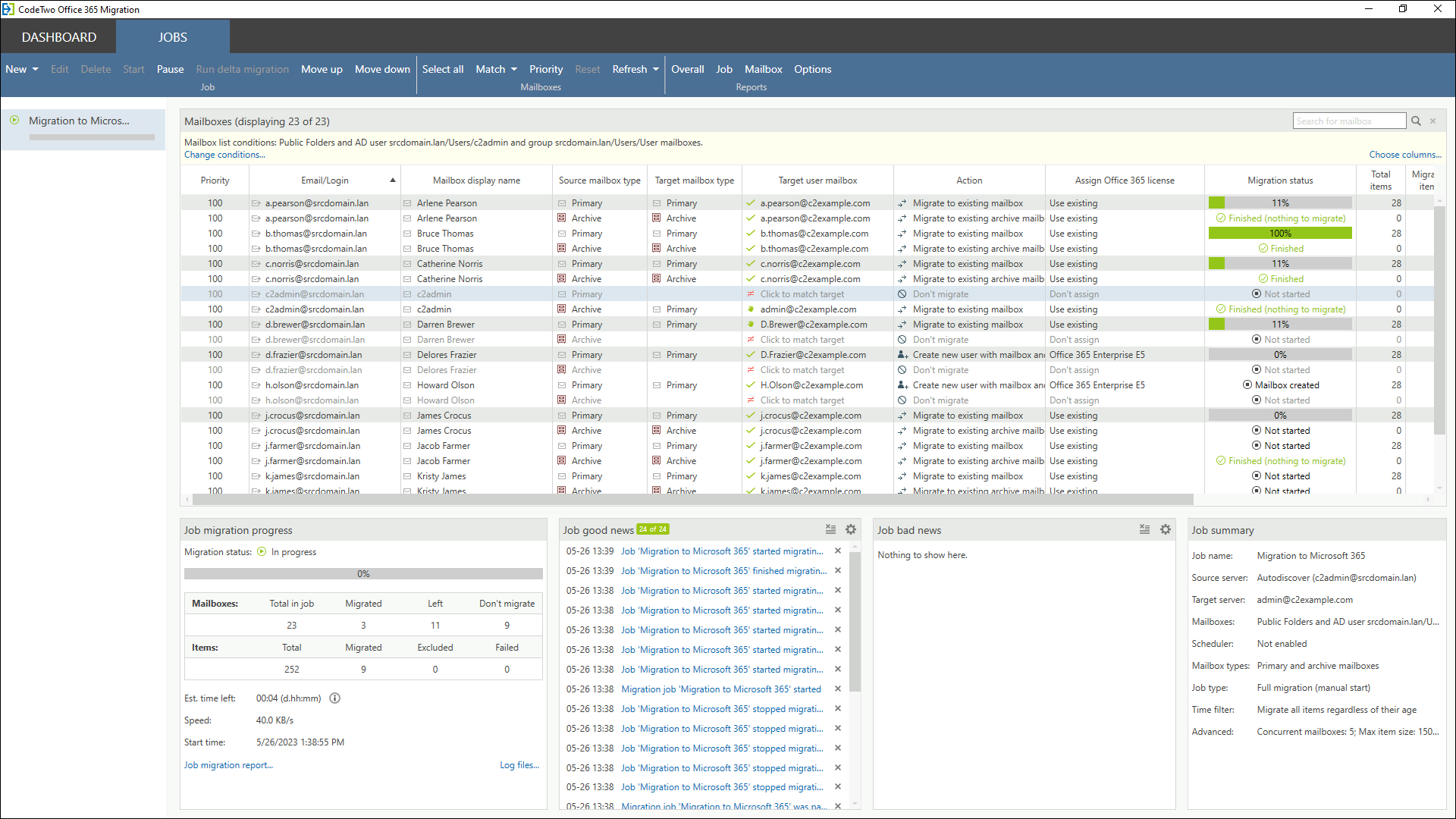Viewport: 1456px width, 819px height.
Task: Click 100% progress bar for Bruce Thomas
Action: 1279,234
